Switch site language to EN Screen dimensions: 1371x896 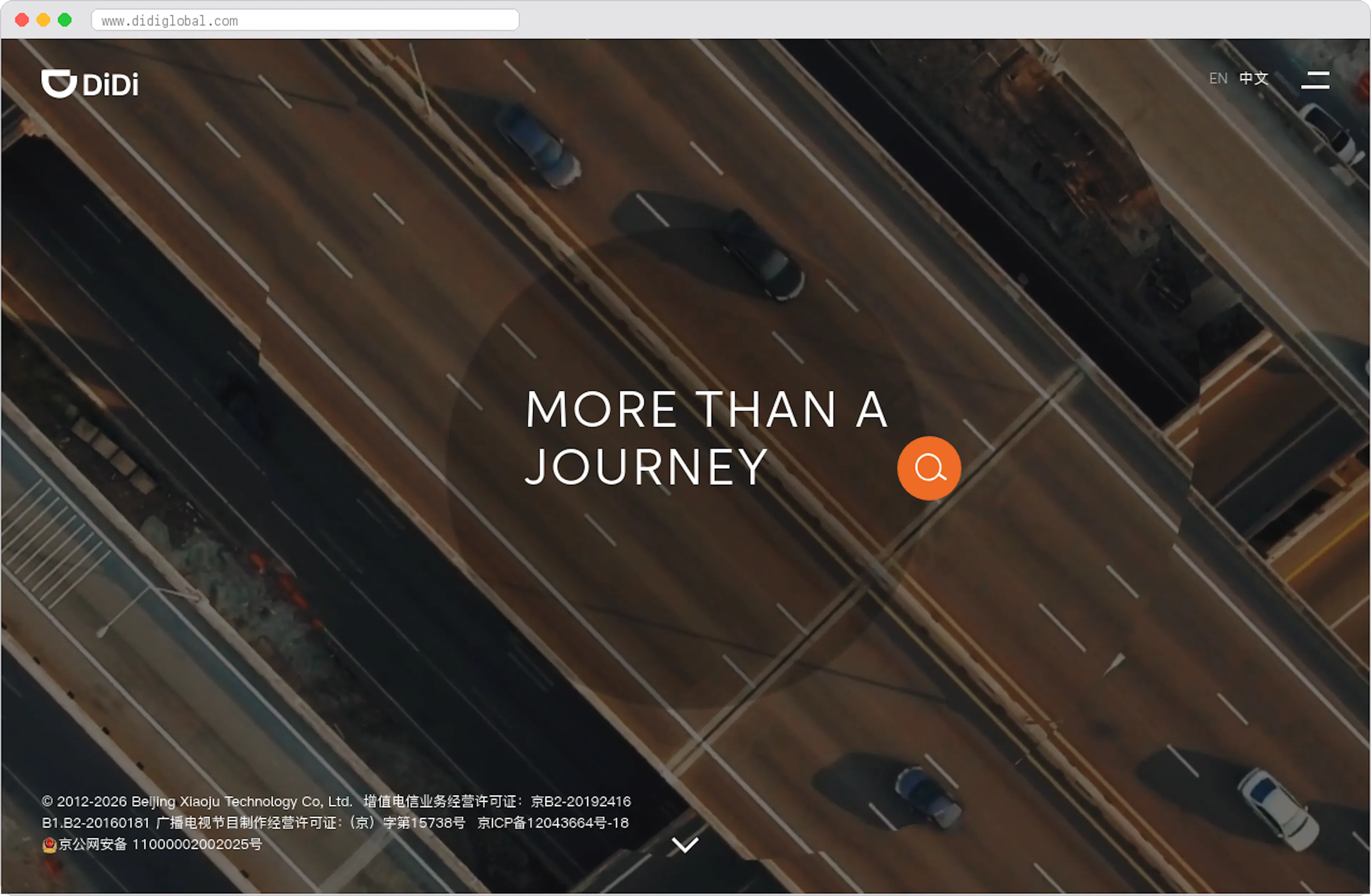[1218, 78]
